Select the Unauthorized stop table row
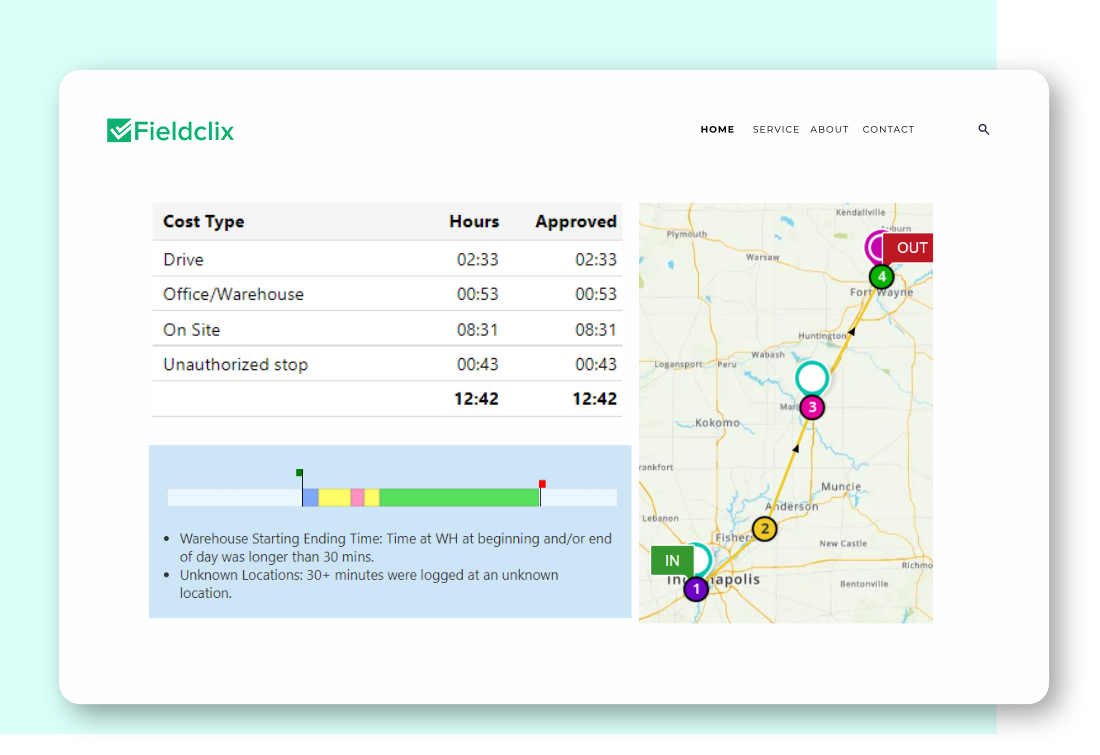1100x755 pixels. coord(387,364)
